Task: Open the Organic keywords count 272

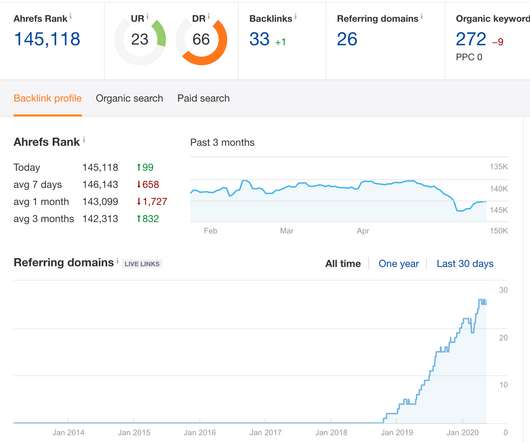Action: pyautogui.click(x=471, y=39)
